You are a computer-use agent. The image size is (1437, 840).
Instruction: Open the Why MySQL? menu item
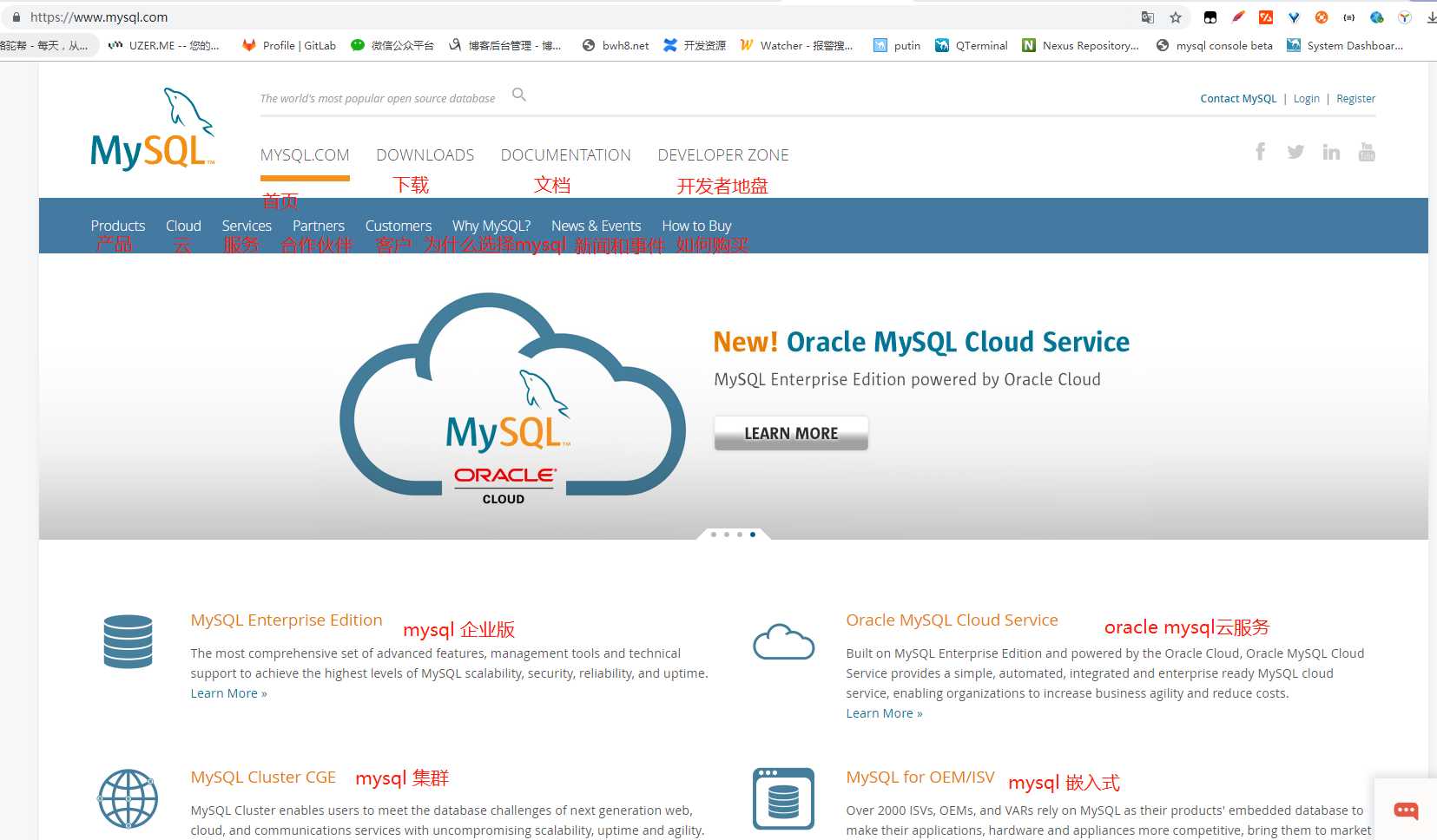pyautogui.click(x=491, y=226)
